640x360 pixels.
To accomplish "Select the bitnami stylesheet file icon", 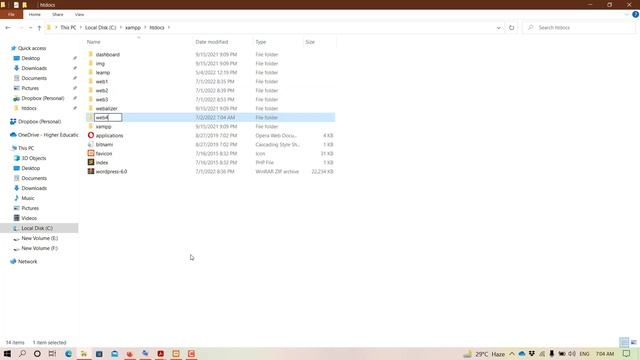I will [x=91, y=144].
